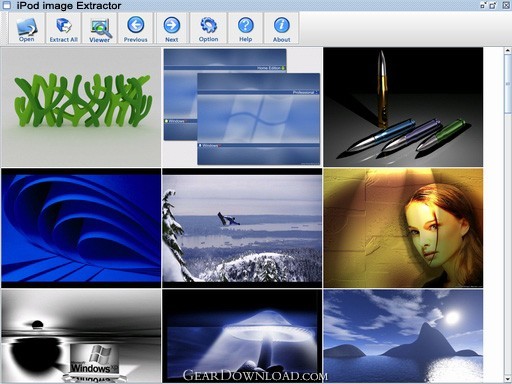The image size is (512, 384).
Task: Click the vertical scrollbar thumb
Action: click(x=508, y=84)
